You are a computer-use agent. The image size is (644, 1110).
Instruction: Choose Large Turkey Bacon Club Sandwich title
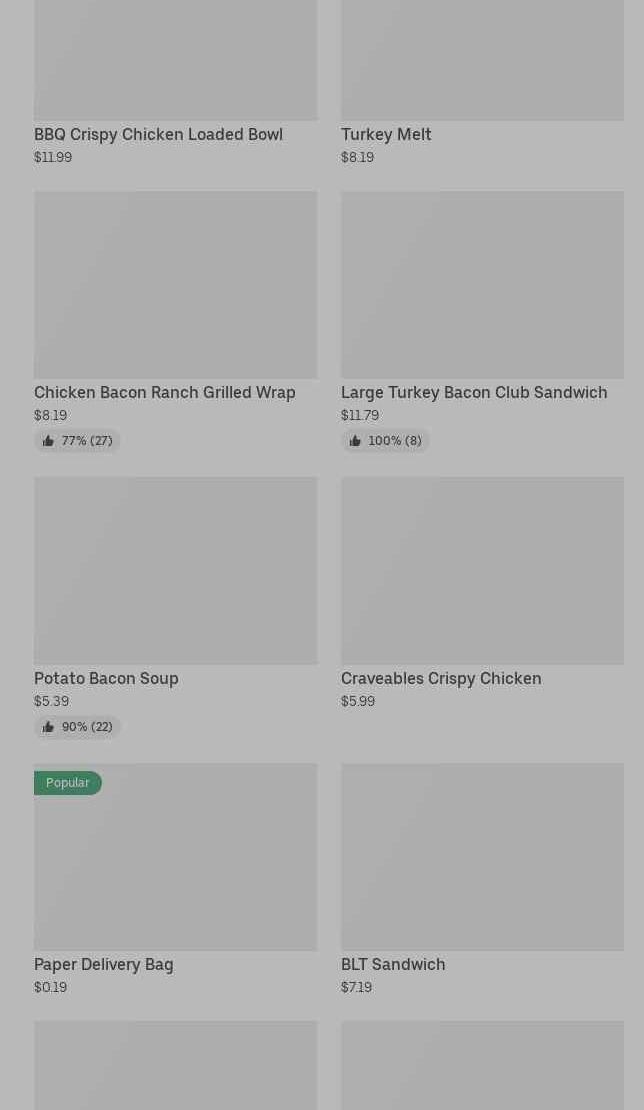[x=474, y=392]
